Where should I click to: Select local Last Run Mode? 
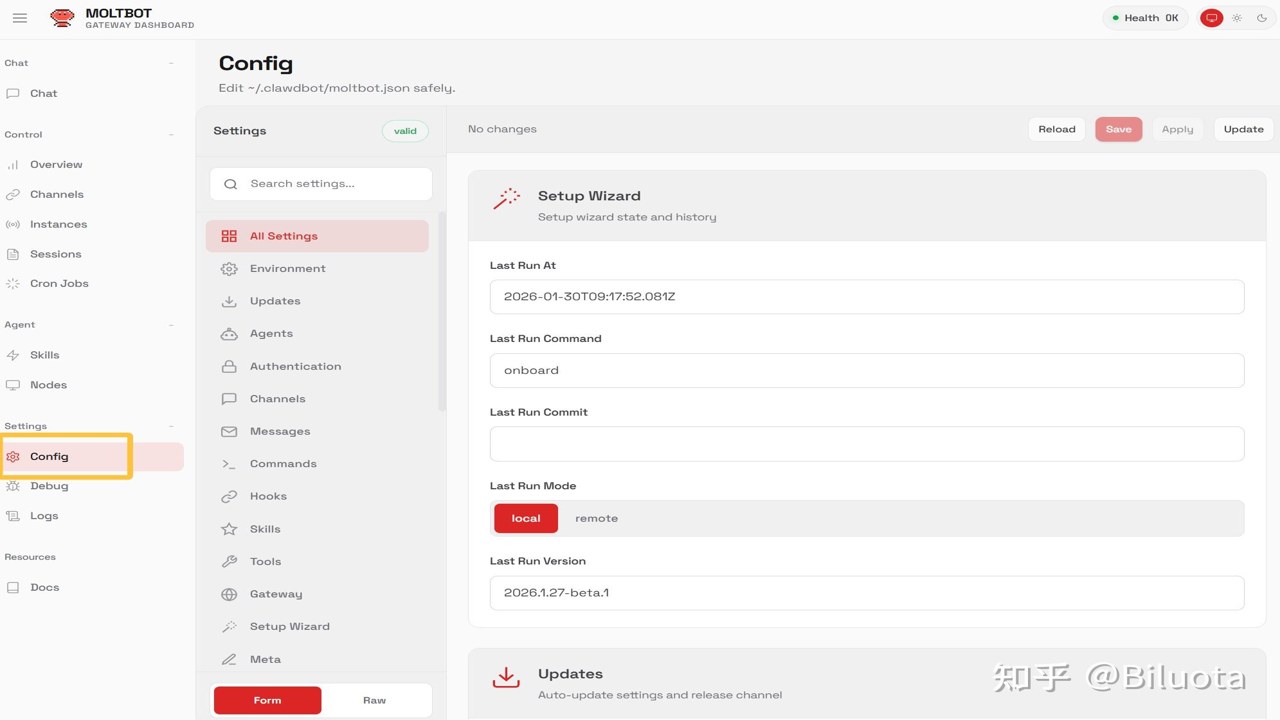pos(526,518)
